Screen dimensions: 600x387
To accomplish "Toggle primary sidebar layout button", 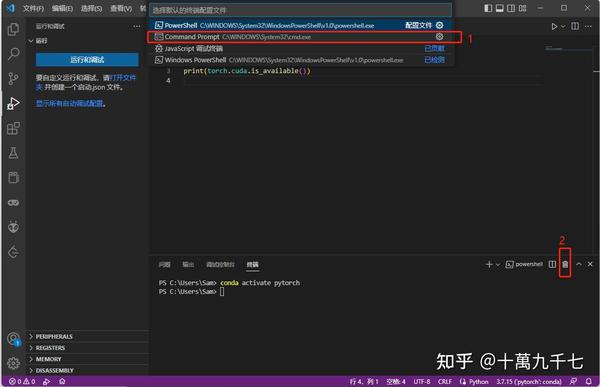I will (488, 8).
